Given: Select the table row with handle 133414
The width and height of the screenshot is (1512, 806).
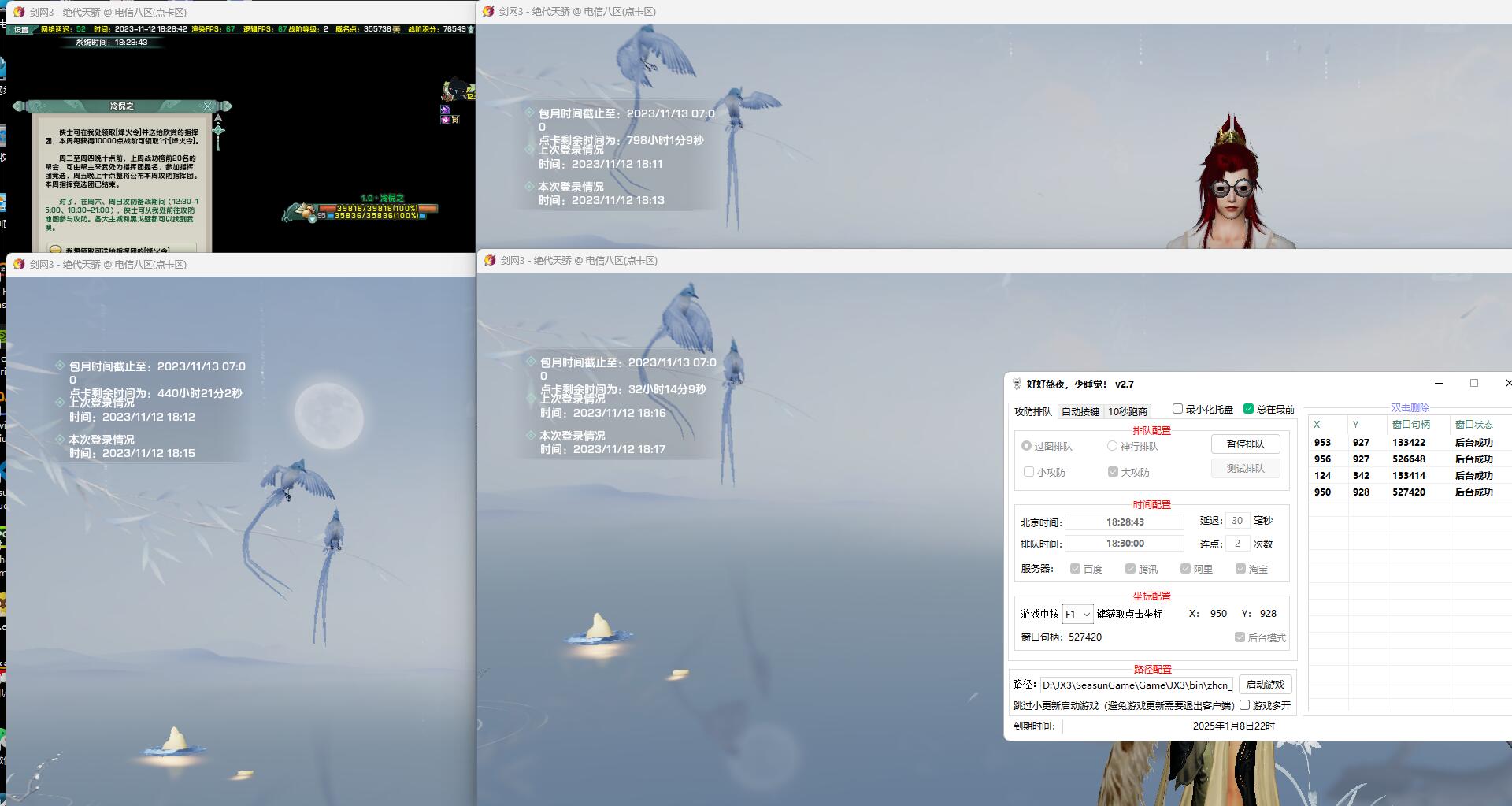Looking at the screenshot, I should [x=1408, y=476].
